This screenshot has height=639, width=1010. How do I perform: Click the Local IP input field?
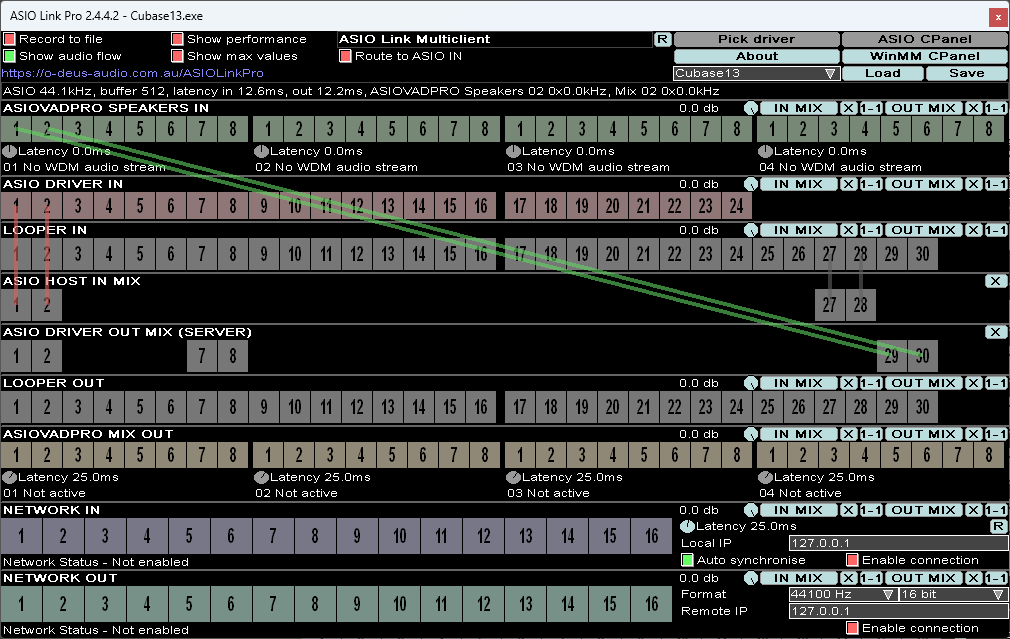pyautogui.click(x=899, y=543)
